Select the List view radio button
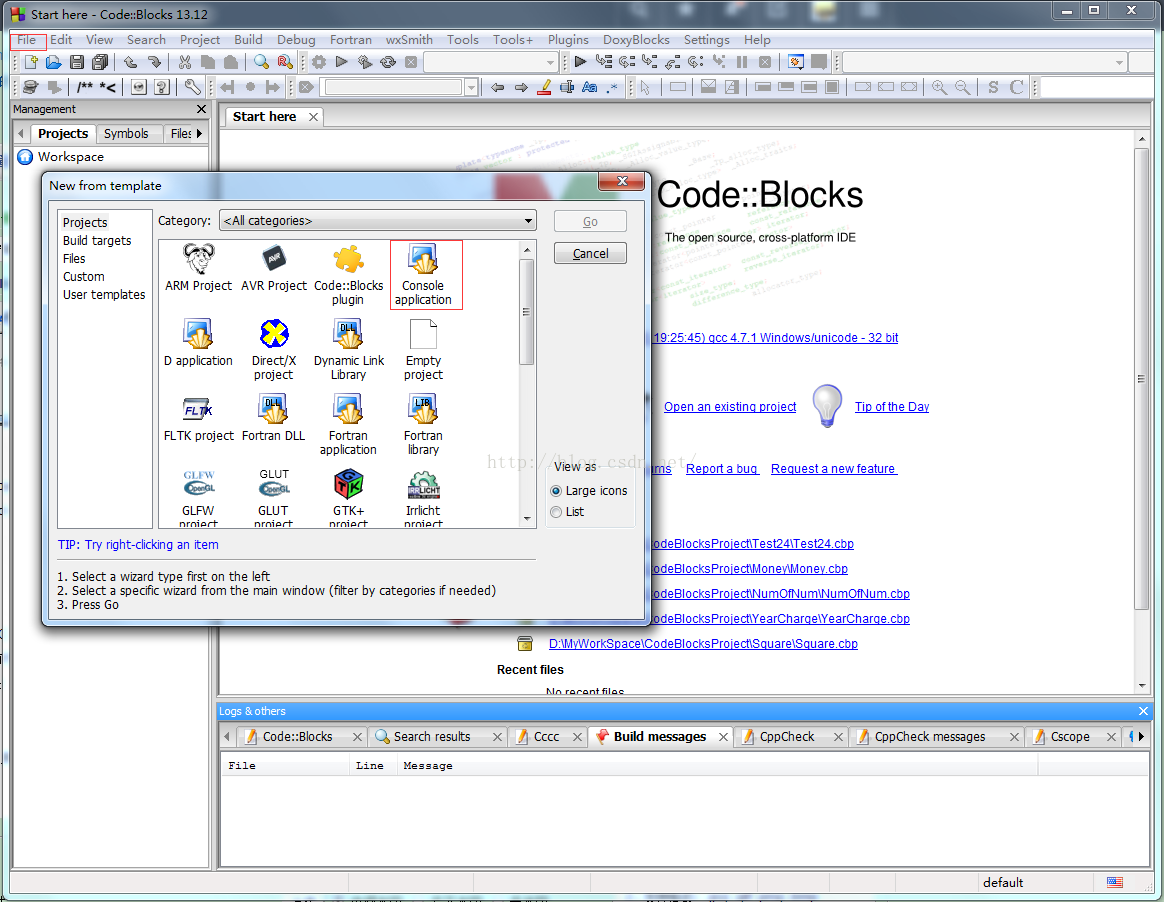Screen dimensions: 1164x902 (x=556, y=512)
